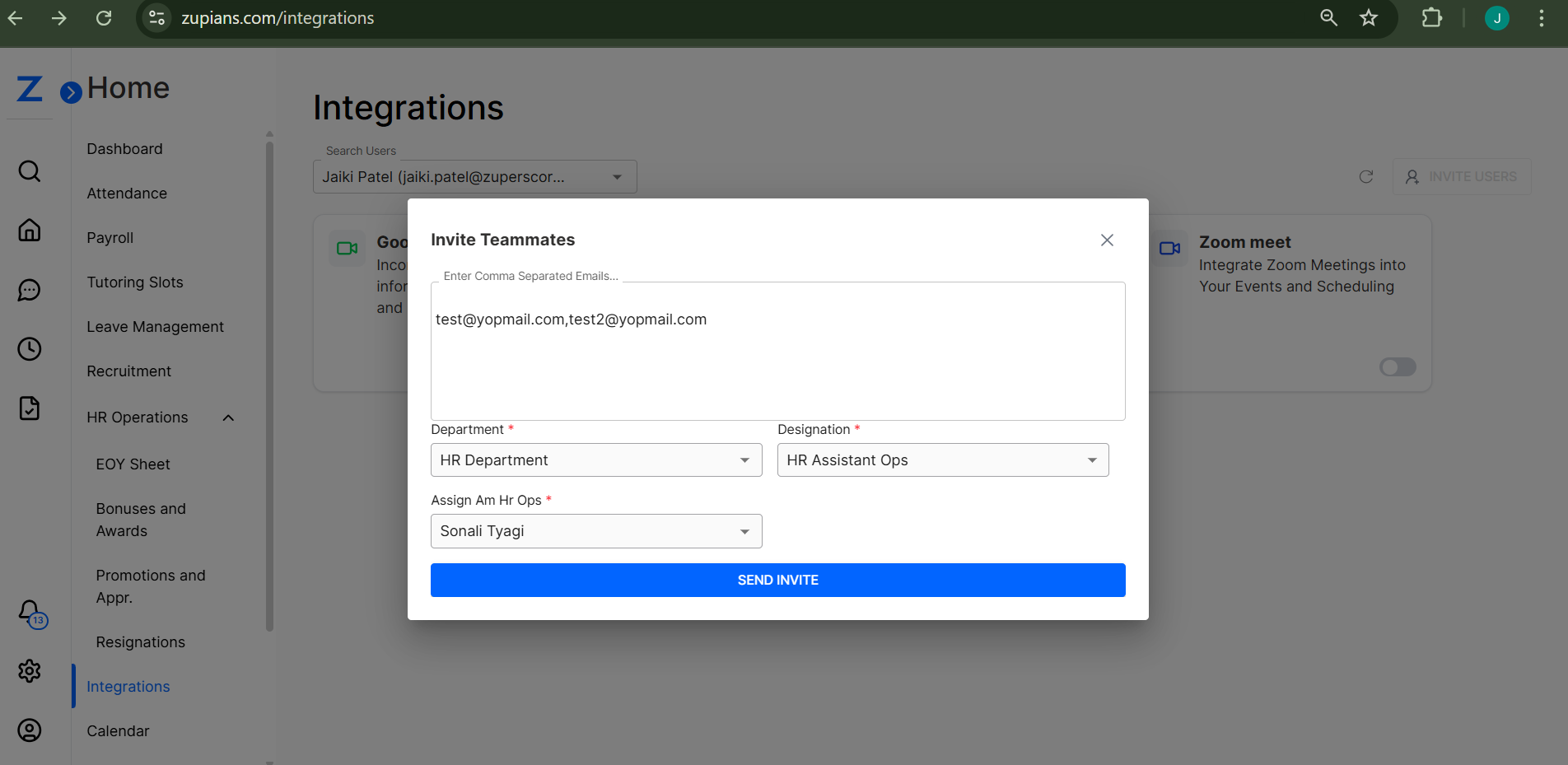Open the Resignations page
This screenshot has height=765, width=1568.
(140, 641)
